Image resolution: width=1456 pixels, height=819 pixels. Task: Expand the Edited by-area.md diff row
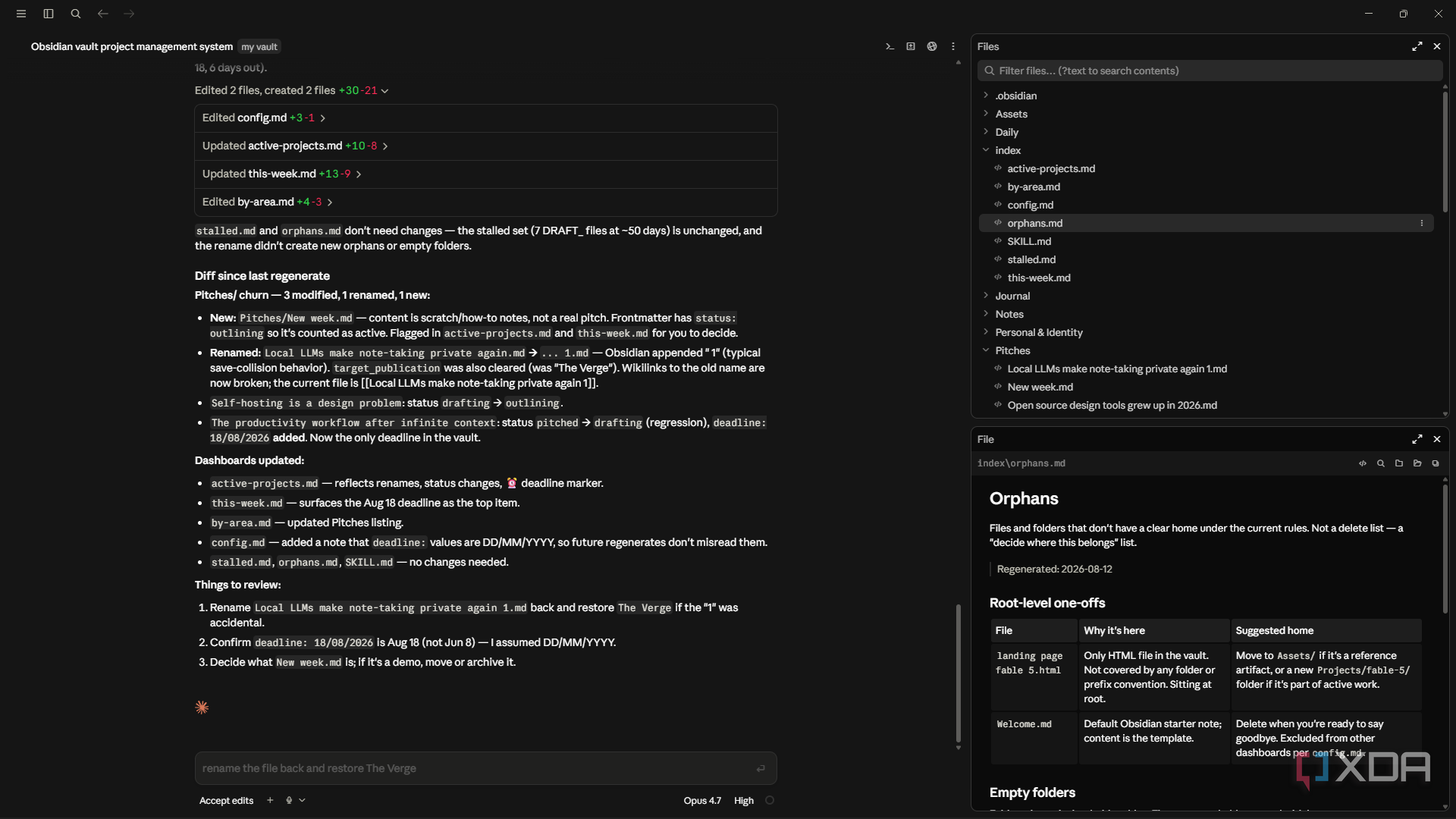pyautogui.click(x=485, y=202)
